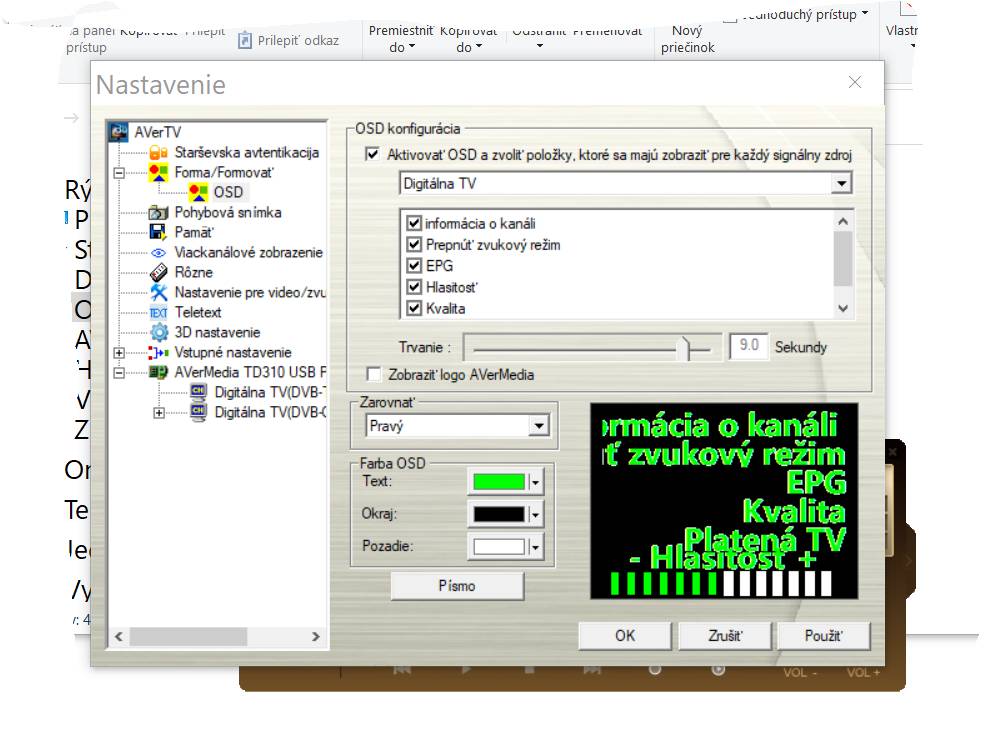Click the OSD list scroll down arrow

coord(842,309)
